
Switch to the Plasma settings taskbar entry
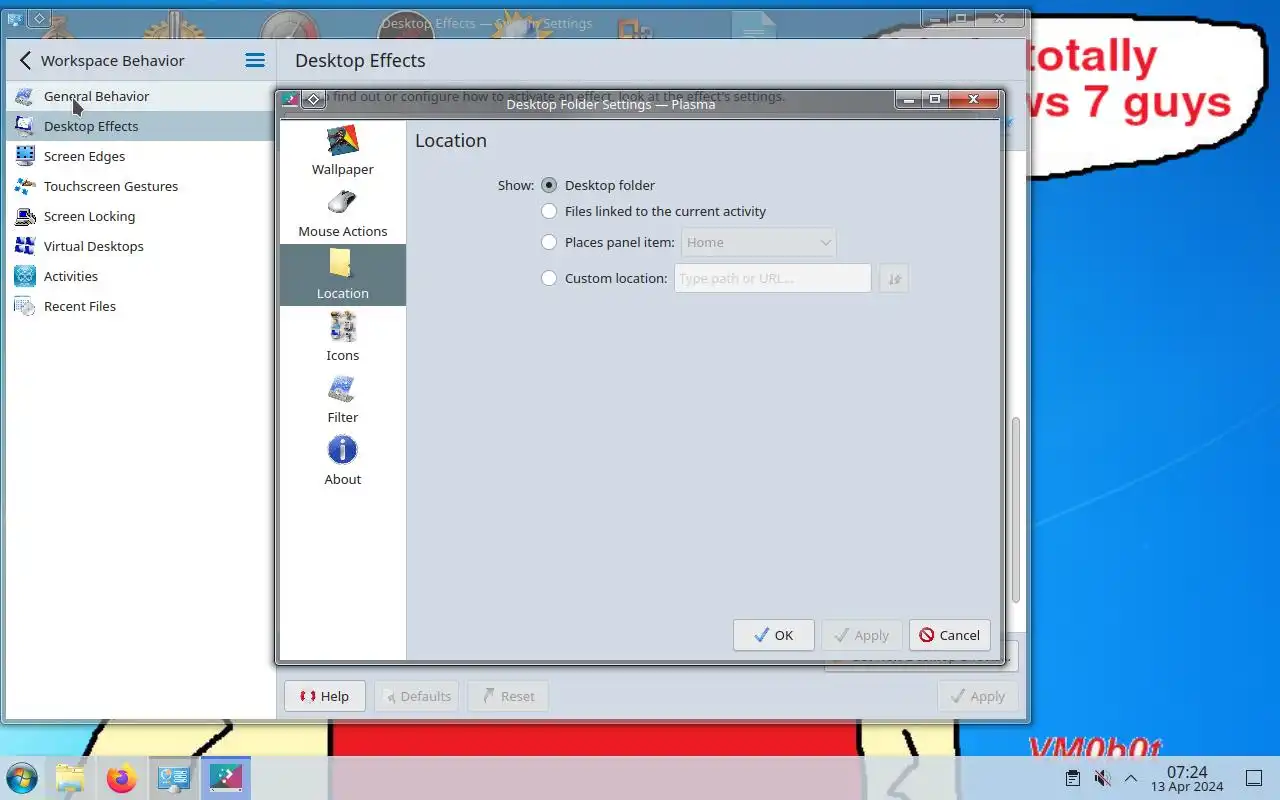pyautogui.click(x=226, y=778)
